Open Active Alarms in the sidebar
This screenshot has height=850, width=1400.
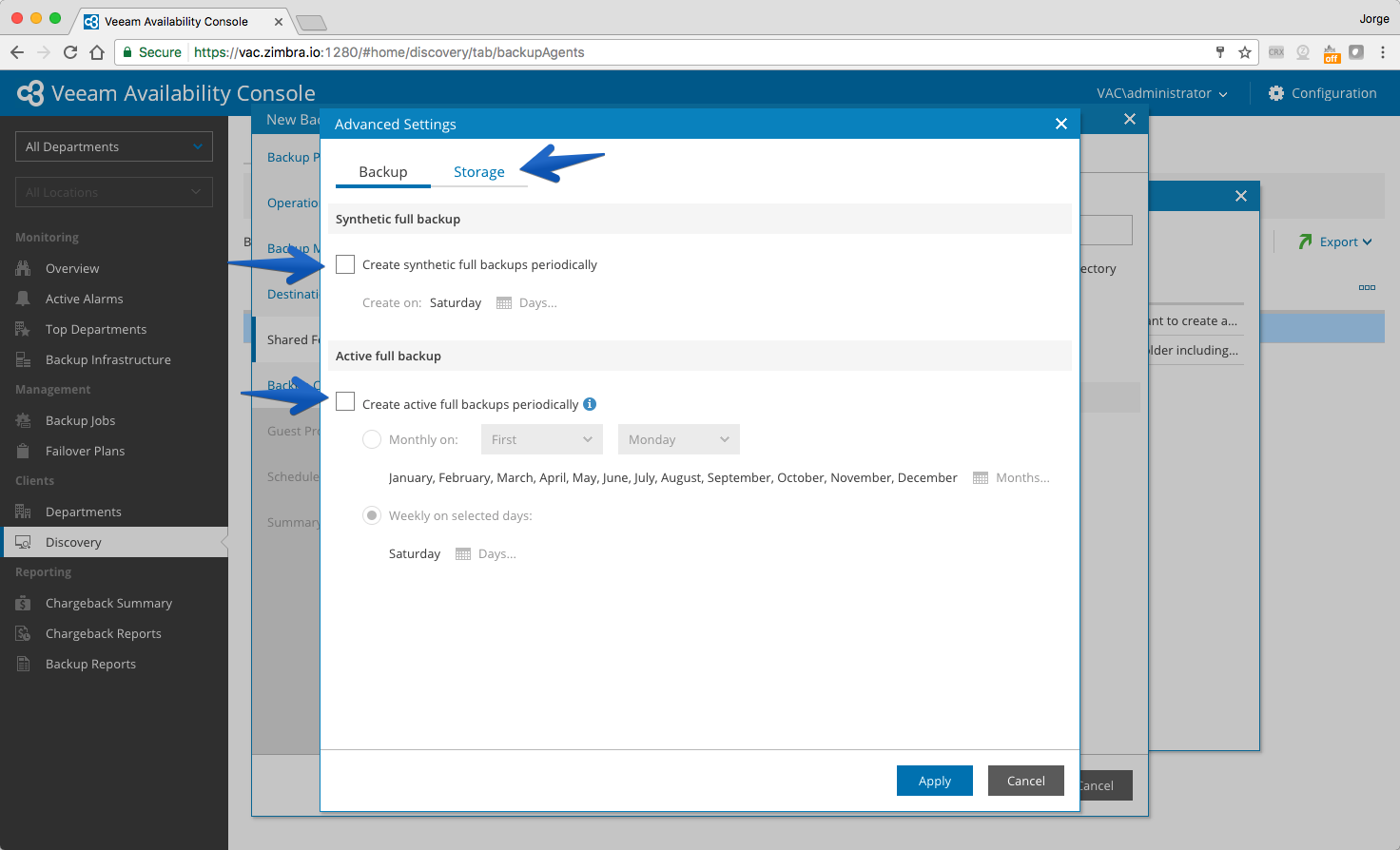(x=85, y=299)
